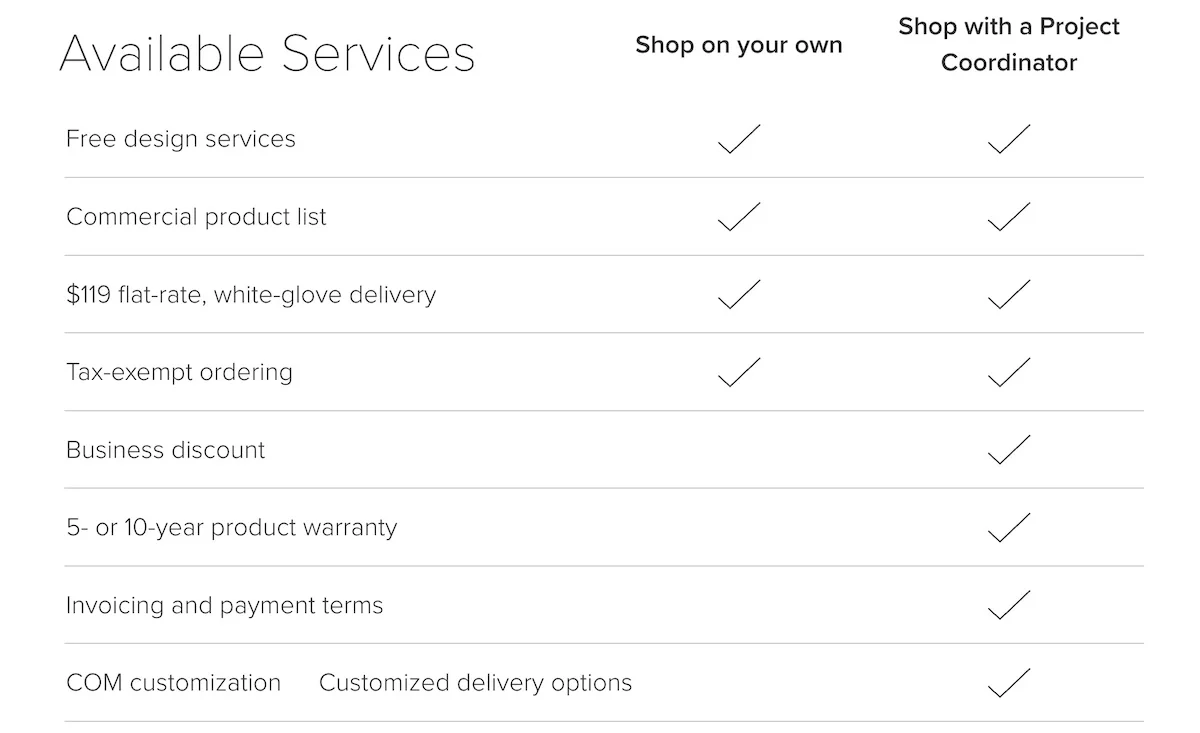Click the Commercial product list label
The image size is (1200, 733).
[196, 217]
